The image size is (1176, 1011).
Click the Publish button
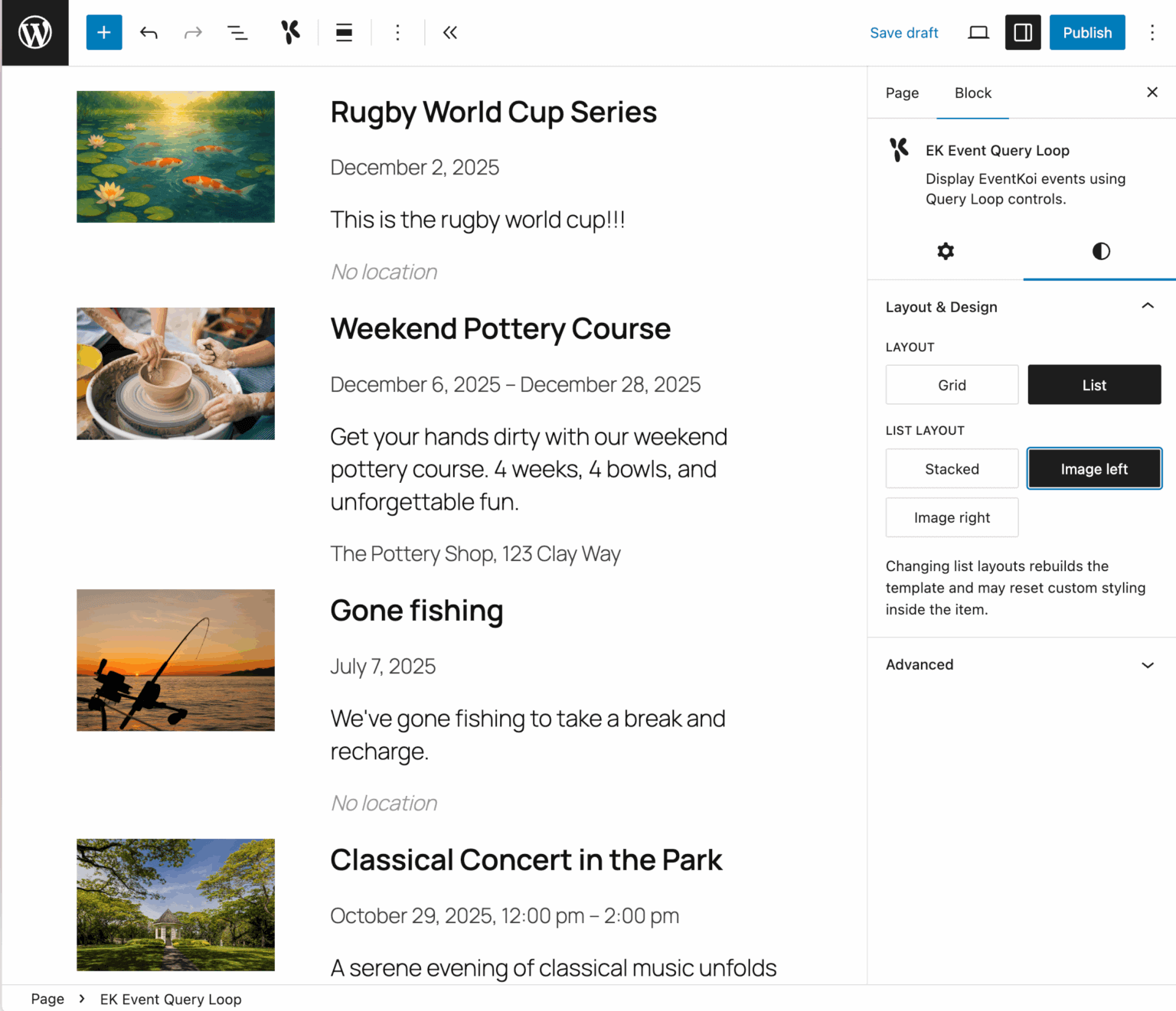pos(1086,33)
